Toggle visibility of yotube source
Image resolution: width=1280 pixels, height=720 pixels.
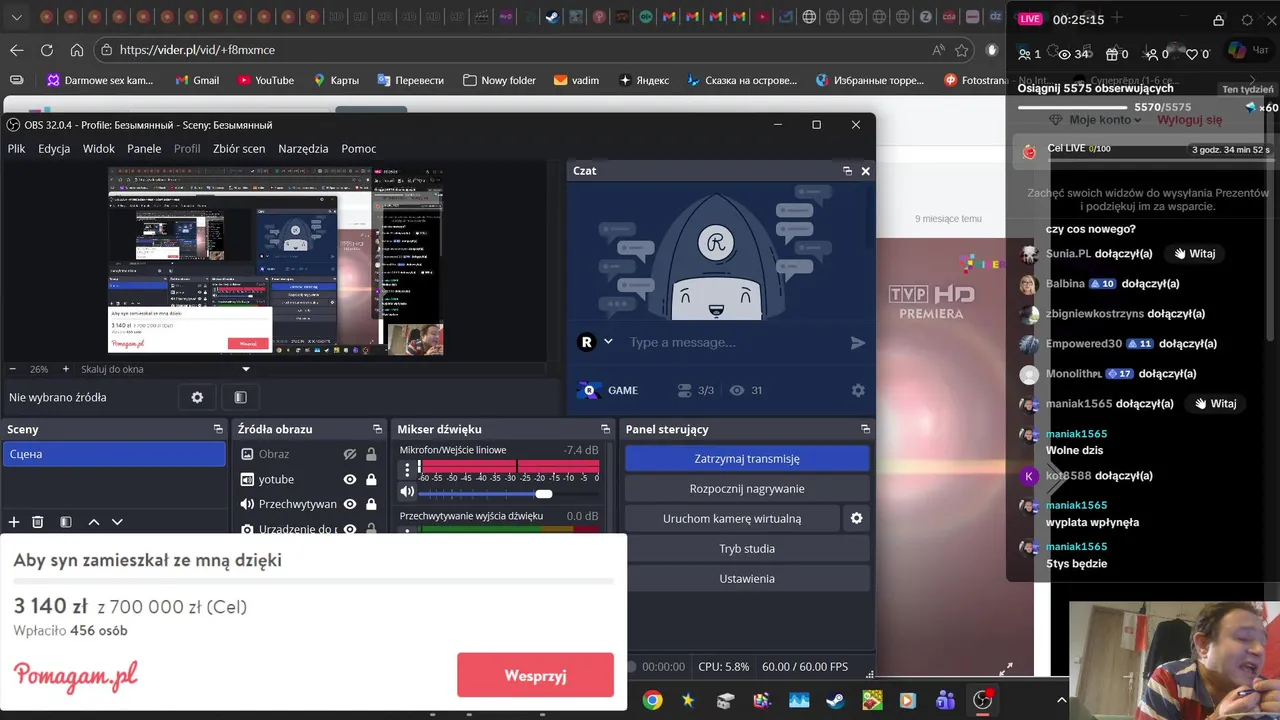350,480
